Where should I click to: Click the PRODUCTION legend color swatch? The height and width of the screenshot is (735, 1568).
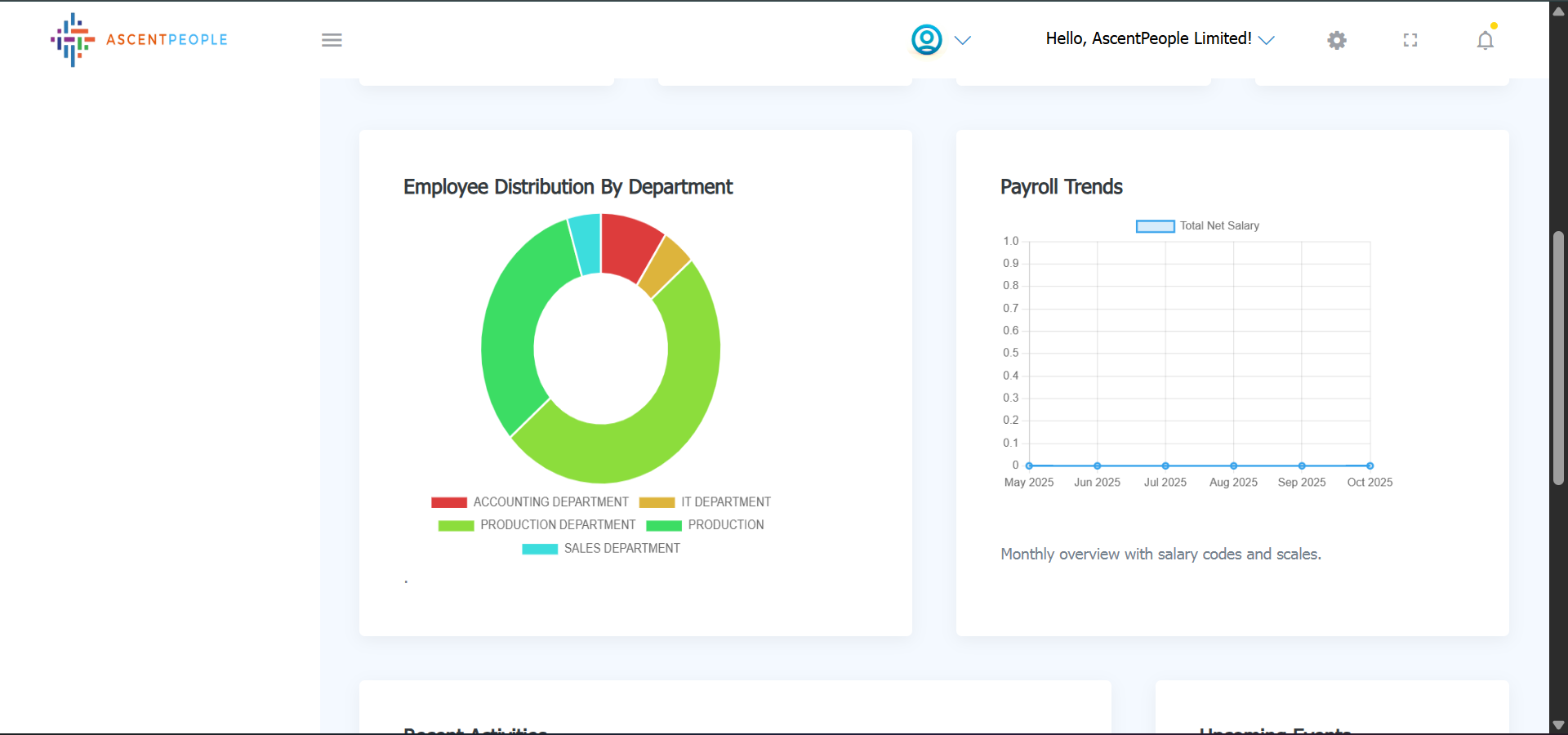[x=663, y=525]
